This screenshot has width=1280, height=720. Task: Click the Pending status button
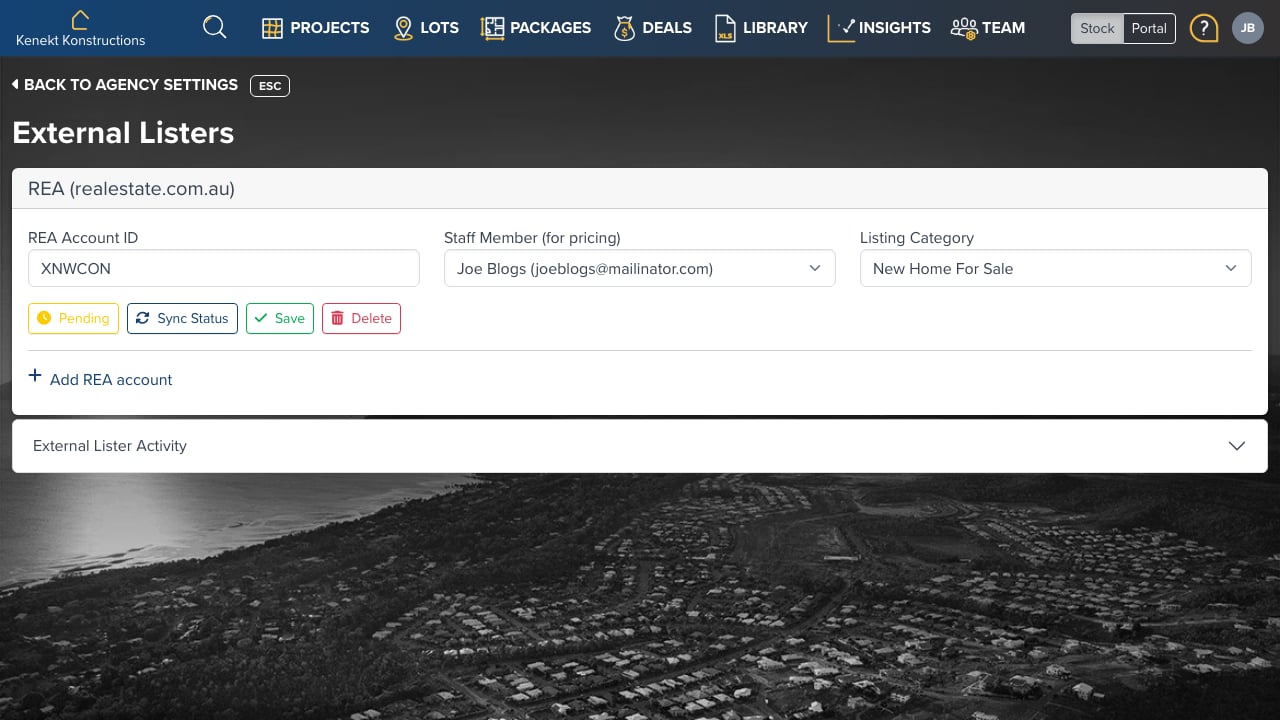(x=73, y=318)
